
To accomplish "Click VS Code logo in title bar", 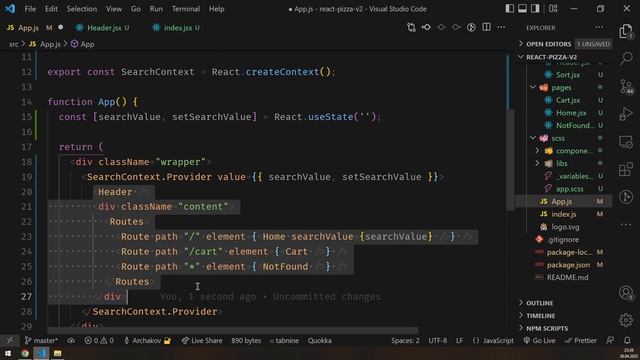I will (10, 9).
